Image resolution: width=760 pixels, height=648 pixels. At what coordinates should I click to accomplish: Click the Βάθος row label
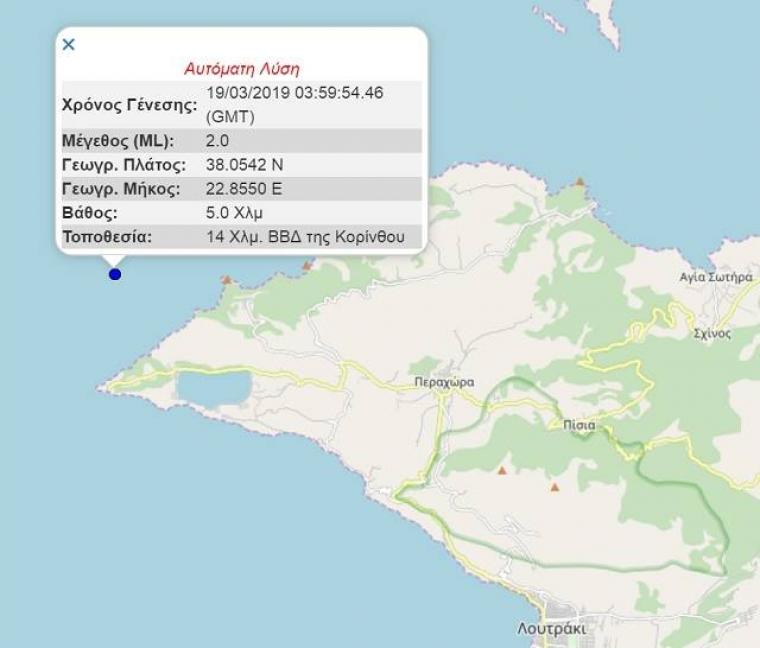pyautogui.click(x=90, y=213)
